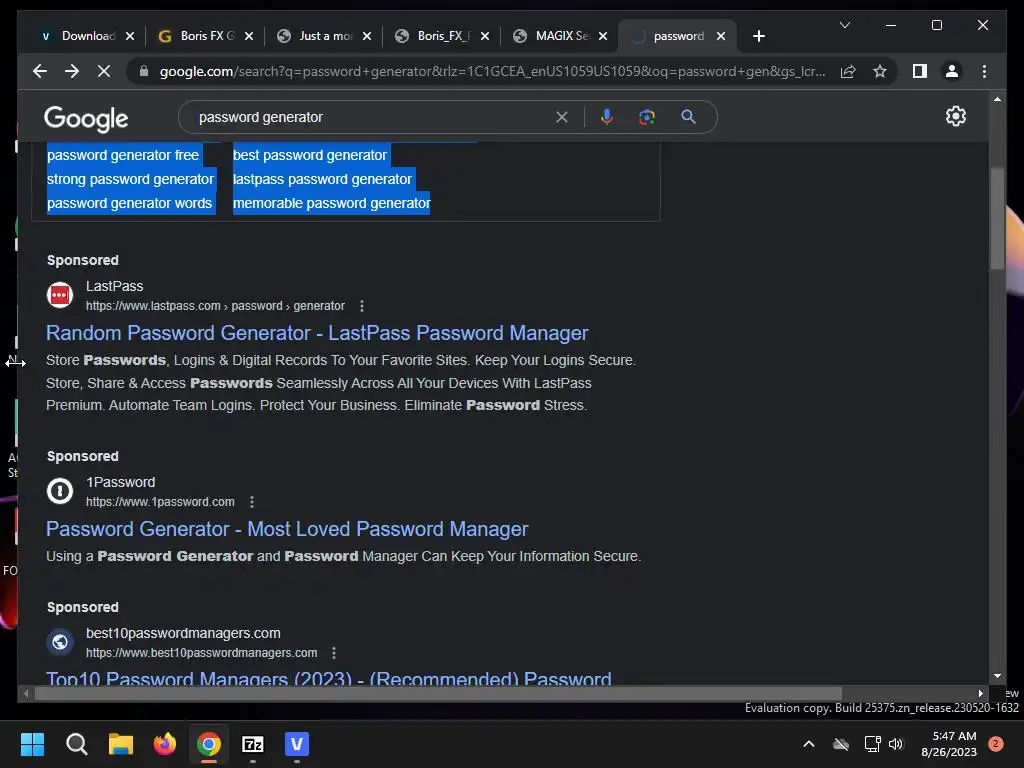
Task: Open Password Generator Most Loved Password Manager link
Action: click(287, 529)
